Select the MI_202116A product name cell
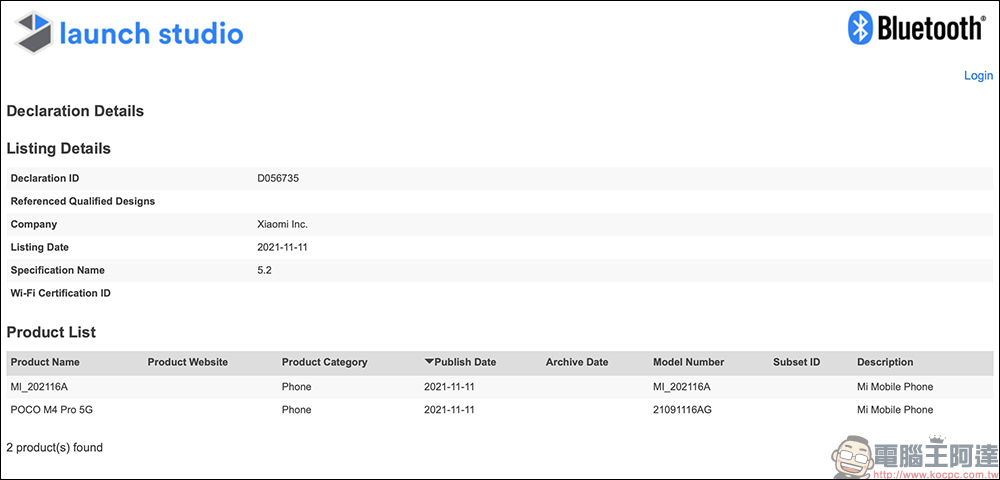Viewport: 1000px width, 480px height. coord(40,387)
